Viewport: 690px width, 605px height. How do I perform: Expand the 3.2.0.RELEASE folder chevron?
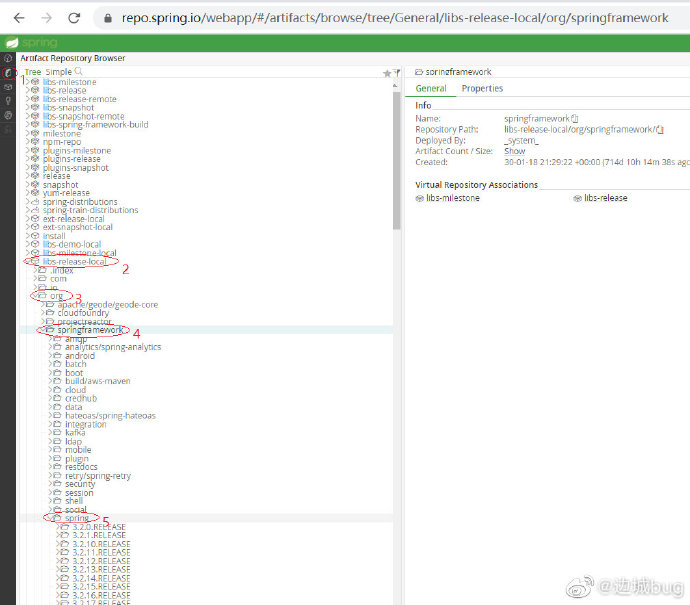58,527
